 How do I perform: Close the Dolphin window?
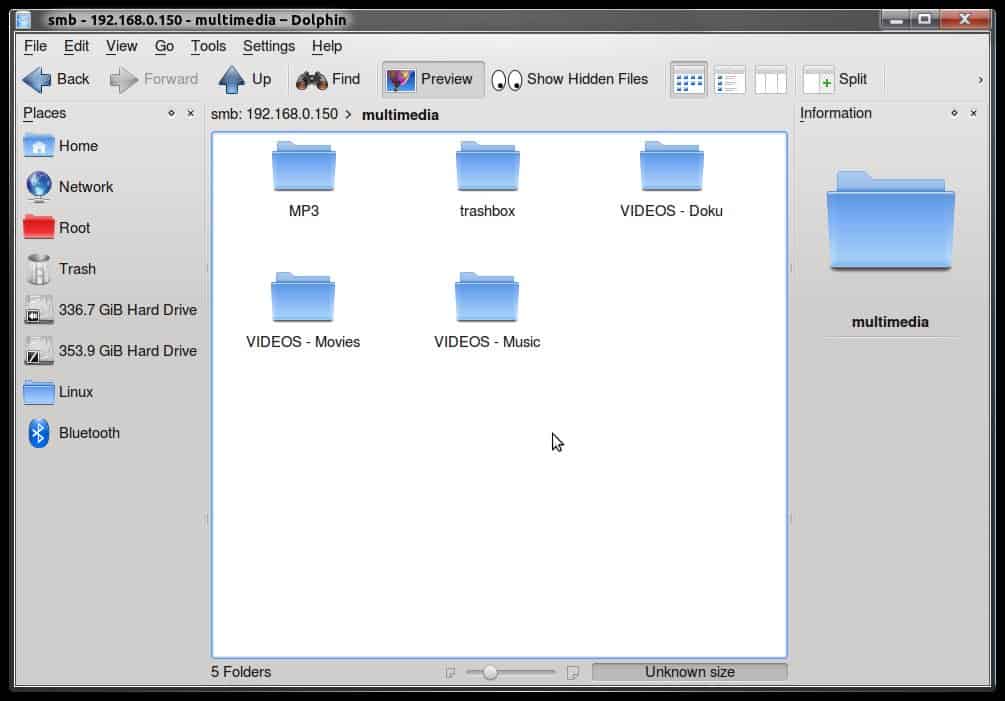point(965,20)
